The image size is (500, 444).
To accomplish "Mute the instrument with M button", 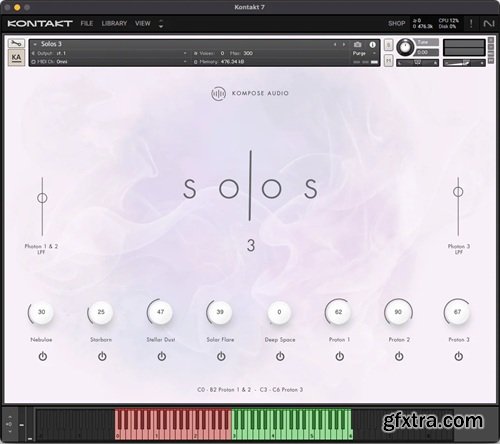I will click(x=388, y=60).
